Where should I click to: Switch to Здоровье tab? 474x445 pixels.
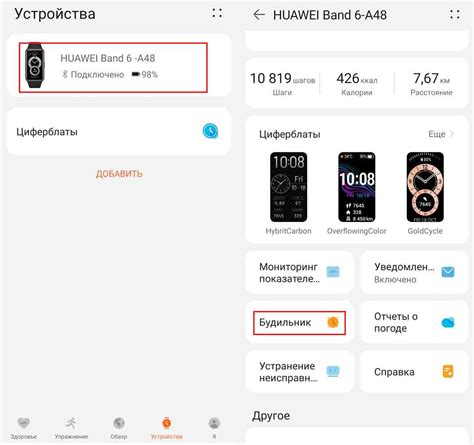click(x=24, y=428)
